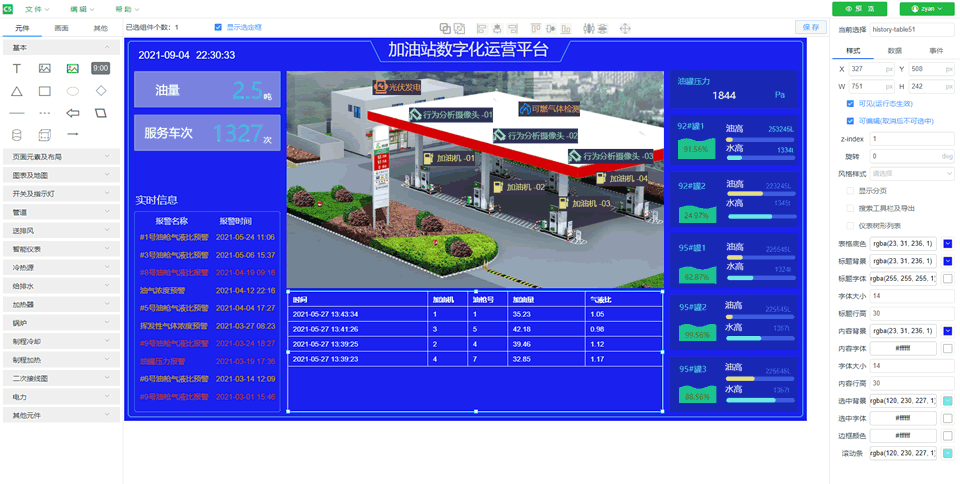Click the 旋转 degree input field
Viewport: 960px width, 484px height.
point(912,156)
